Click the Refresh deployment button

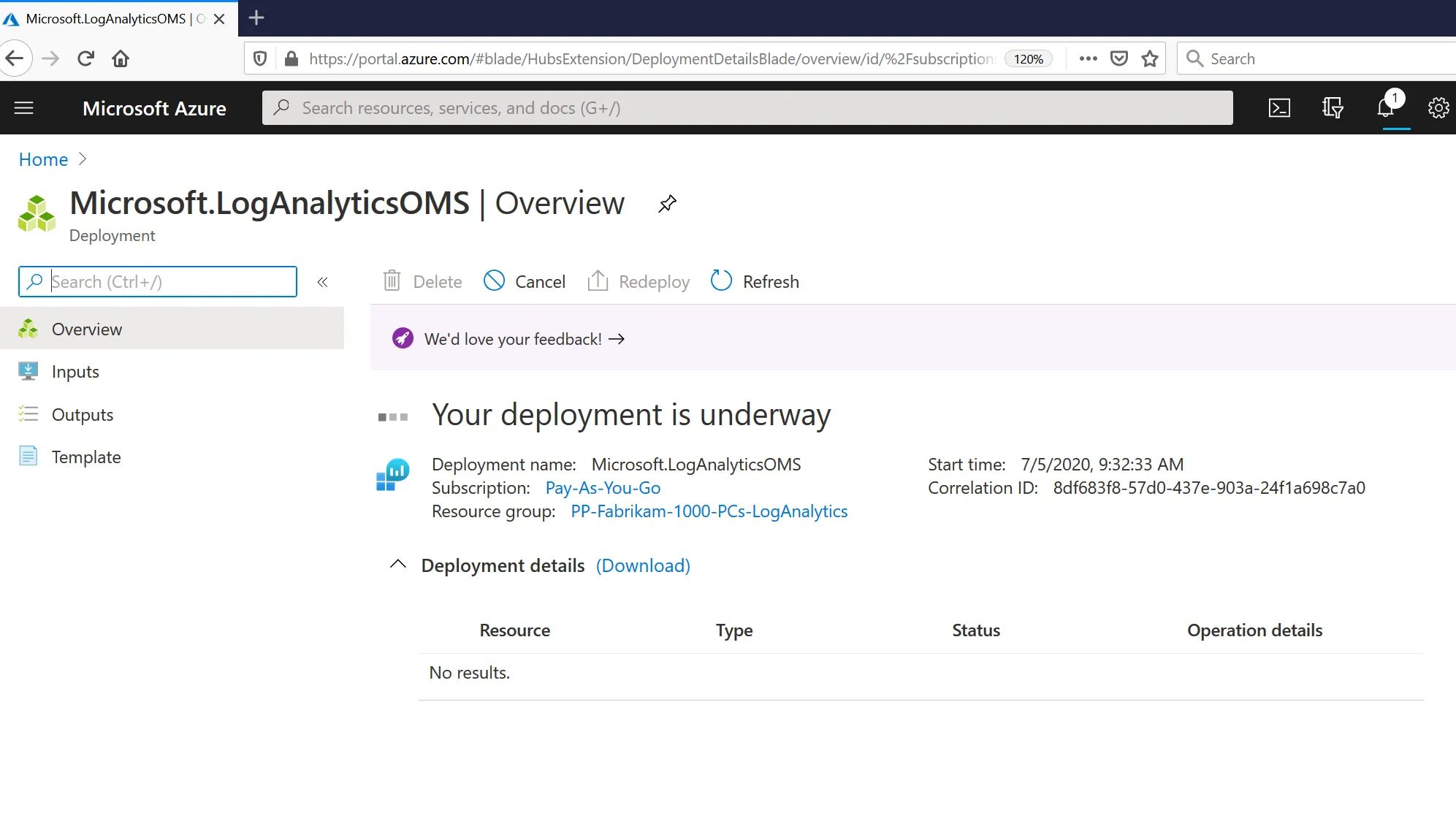coord(755,281)
